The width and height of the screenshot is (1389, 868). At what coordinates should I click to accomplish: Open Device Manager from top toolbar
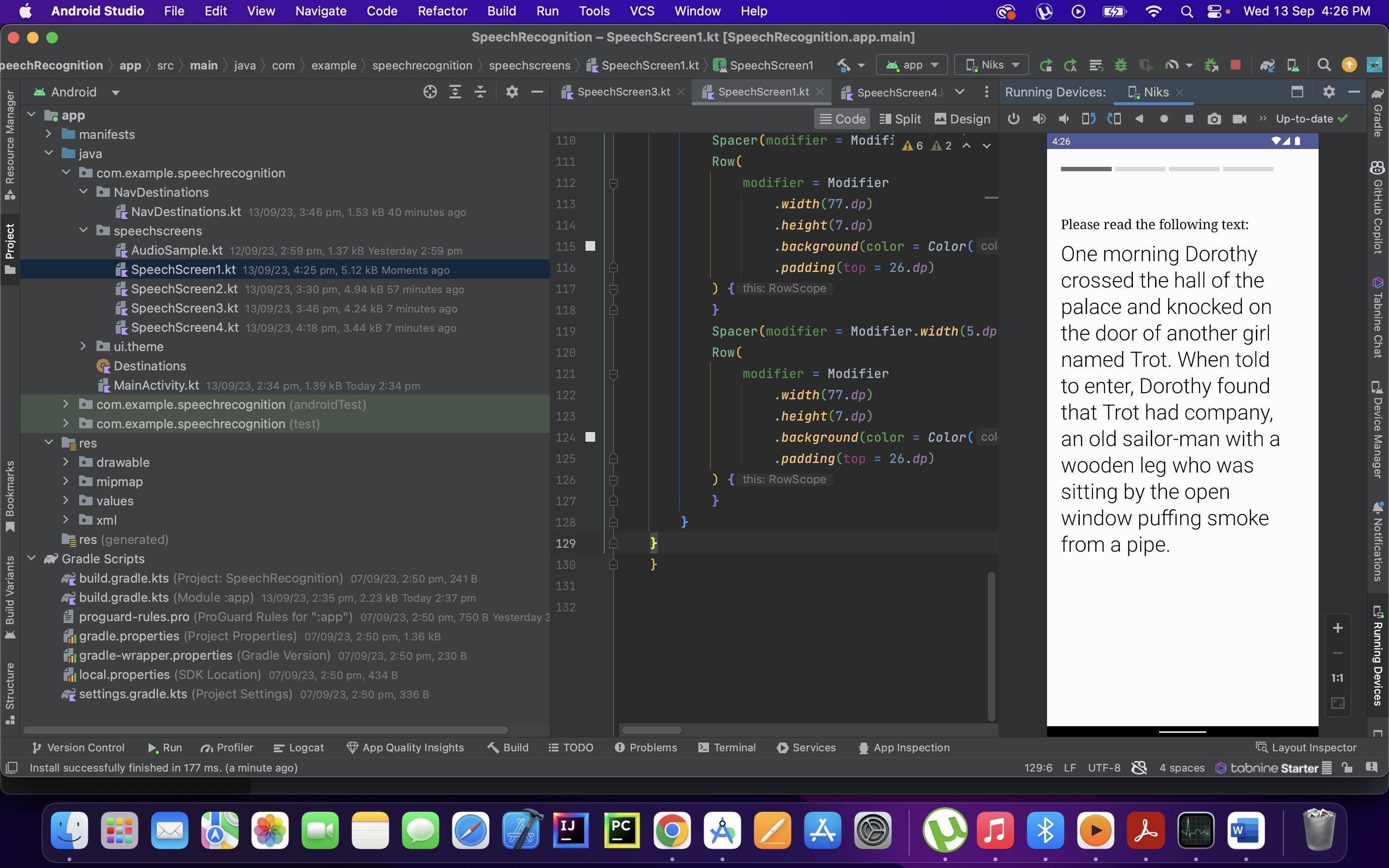pos(1293,65)
